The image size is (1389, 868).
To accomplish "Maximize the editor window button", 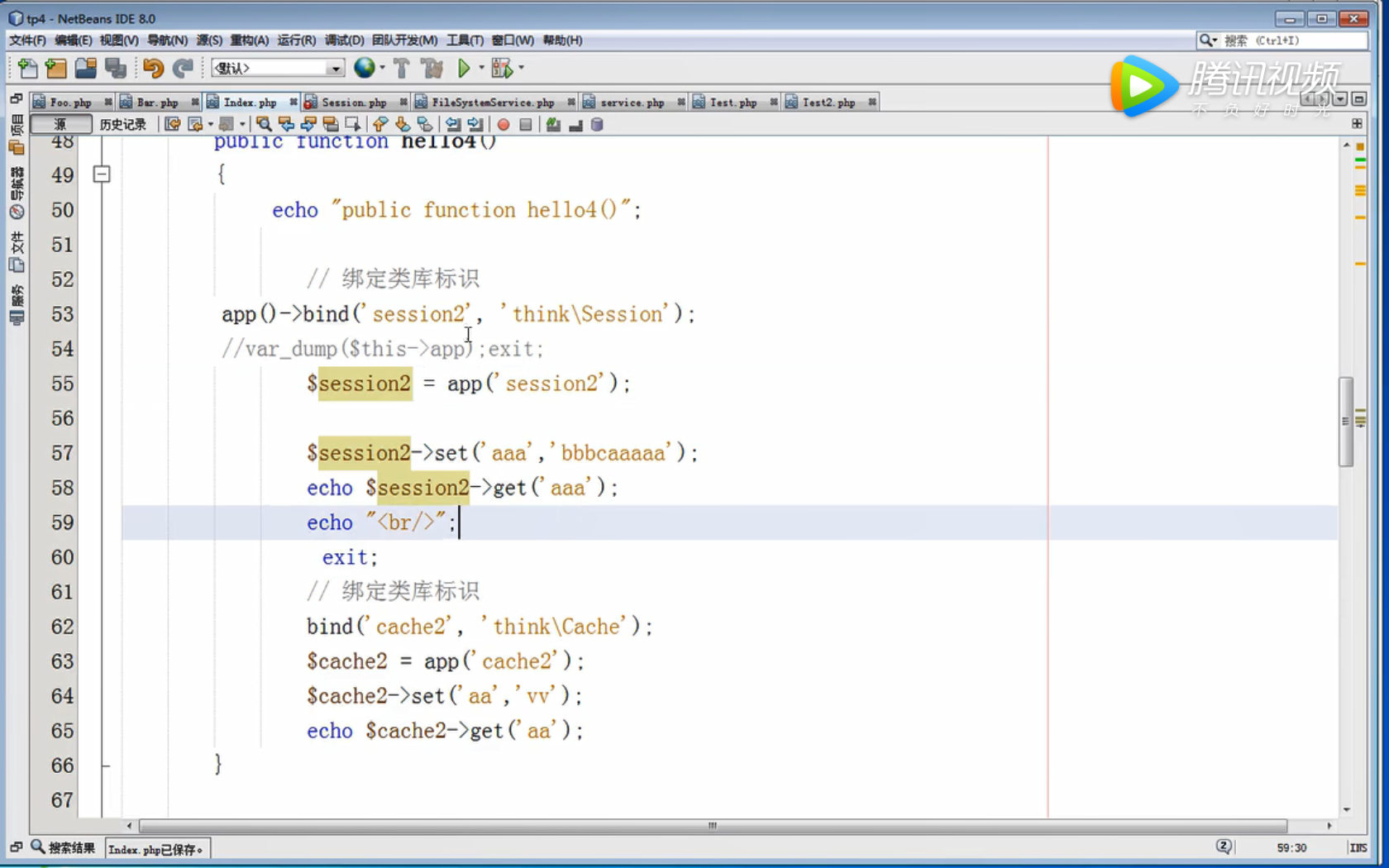I will click(x=1358, y=99).
